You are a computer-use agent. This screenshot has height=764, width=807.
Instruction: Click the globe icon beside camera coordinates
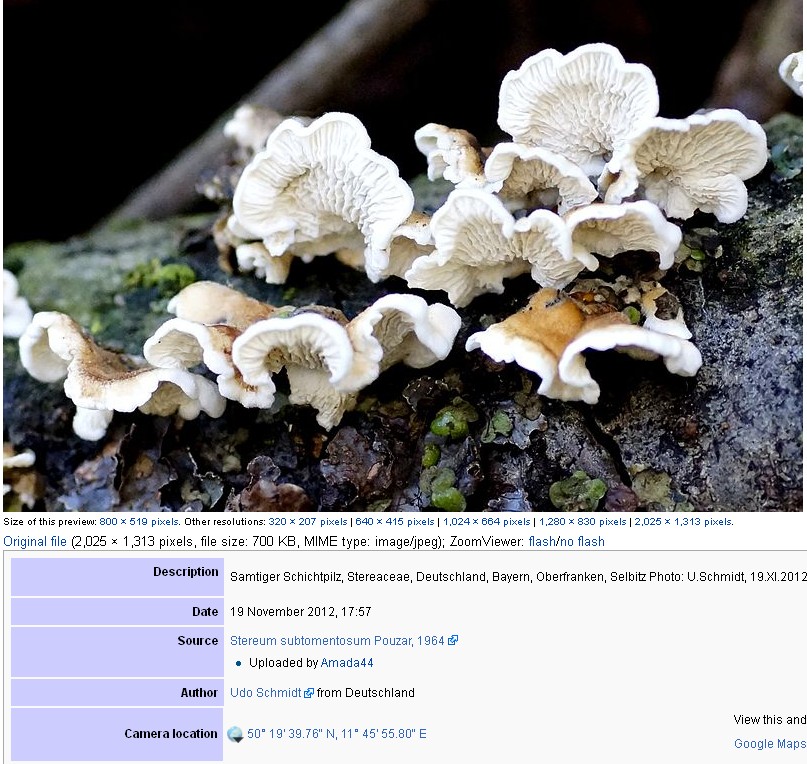235,734
